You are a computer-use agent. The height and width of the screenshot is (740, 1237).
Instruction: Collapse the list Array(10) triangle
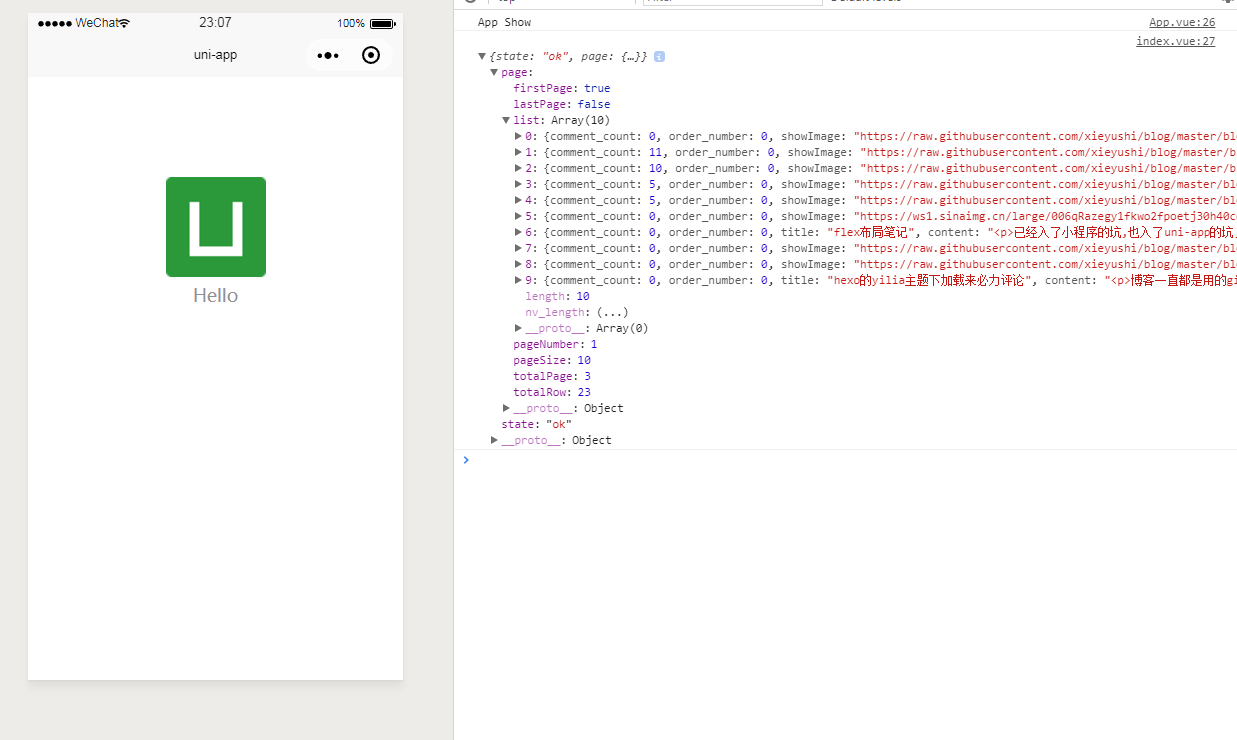[x=506, y=121]
